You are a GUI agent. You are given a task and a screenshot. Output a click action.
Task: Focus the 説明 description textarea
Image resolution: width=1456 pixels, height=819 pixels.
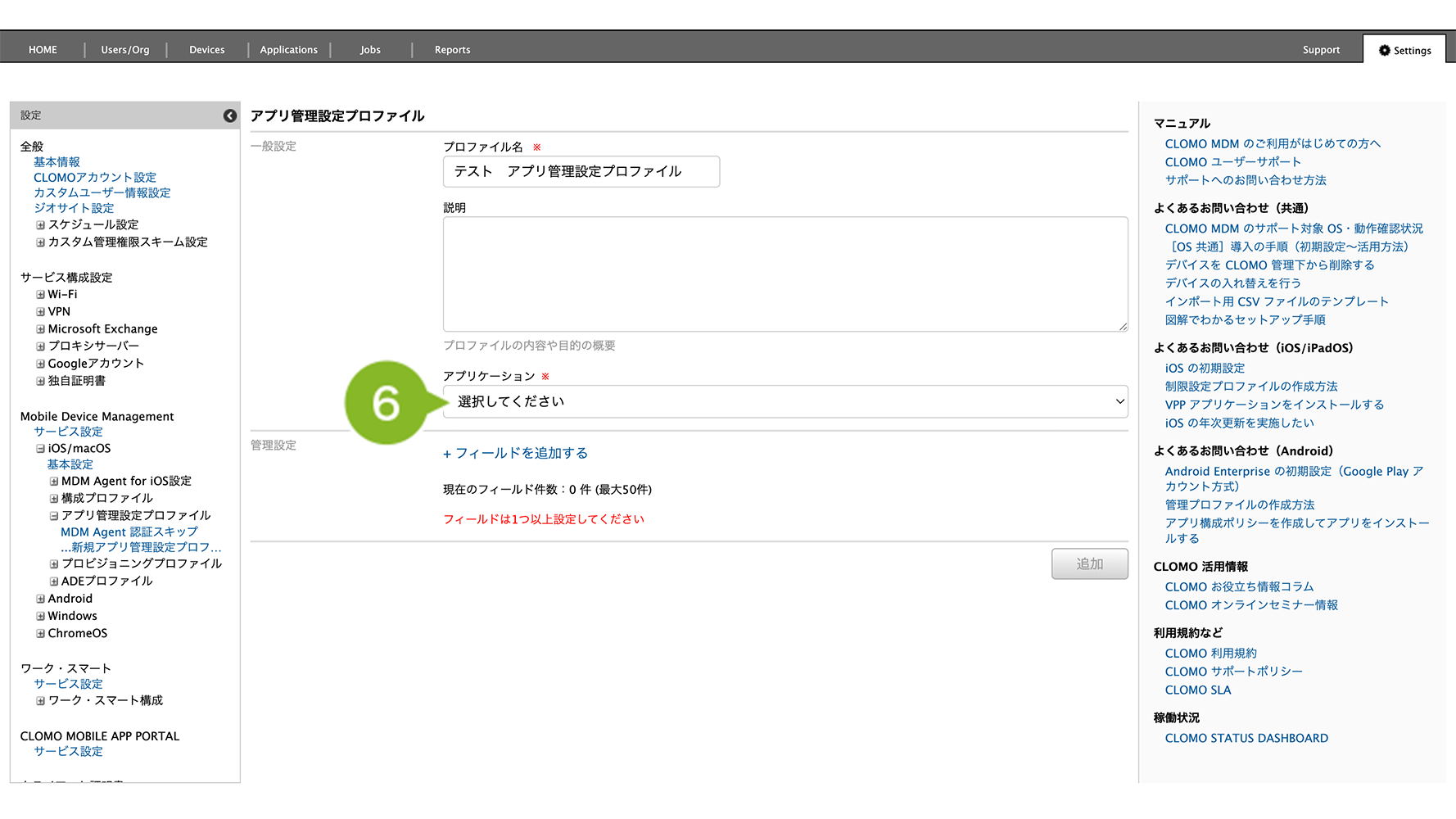[785, 274]
